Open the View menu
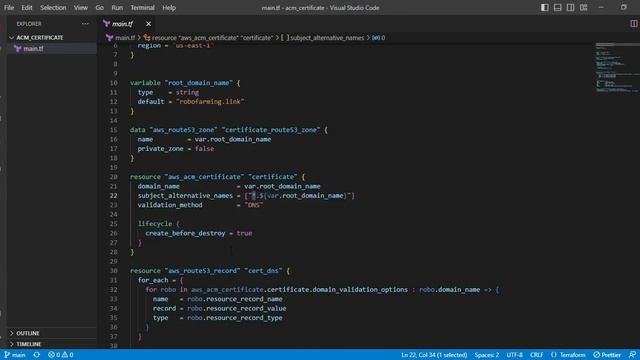The height and width of the screenshot is (360, 640). (80, 8)
